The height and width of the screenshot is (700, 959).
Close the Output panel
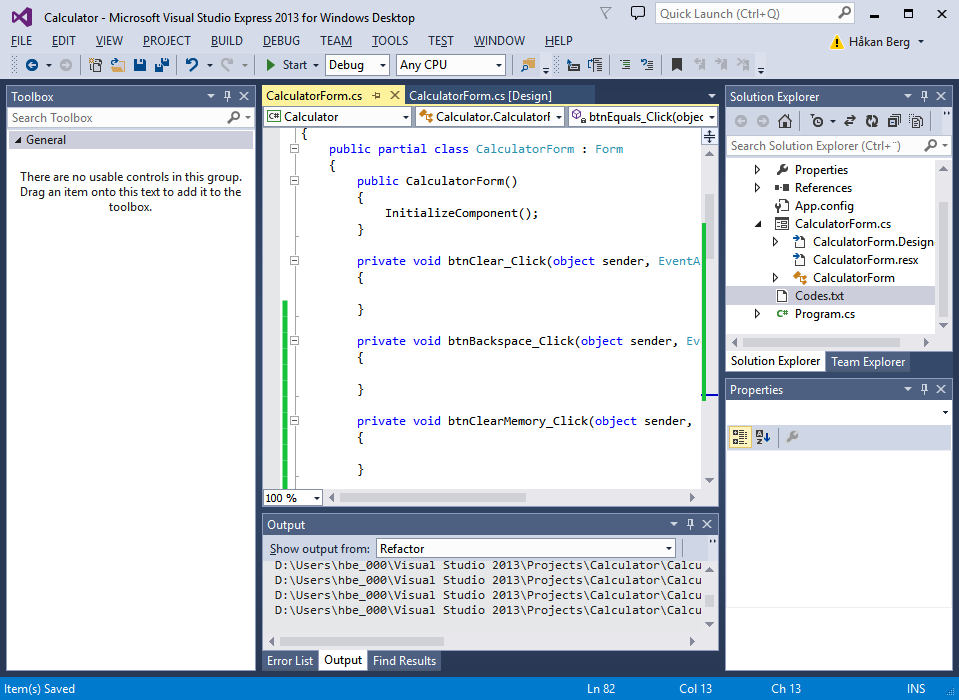coord(707,524)
